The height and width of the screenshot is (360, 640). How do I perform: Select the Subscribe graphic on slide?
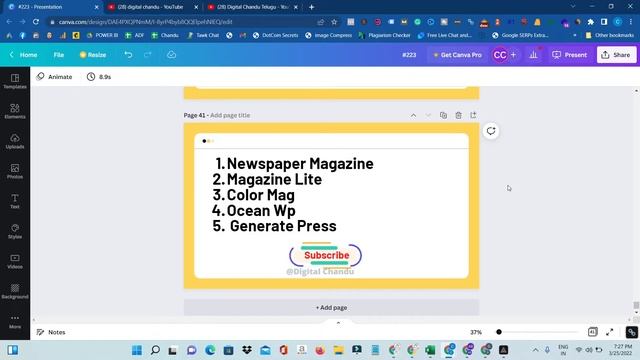(326, 255)
